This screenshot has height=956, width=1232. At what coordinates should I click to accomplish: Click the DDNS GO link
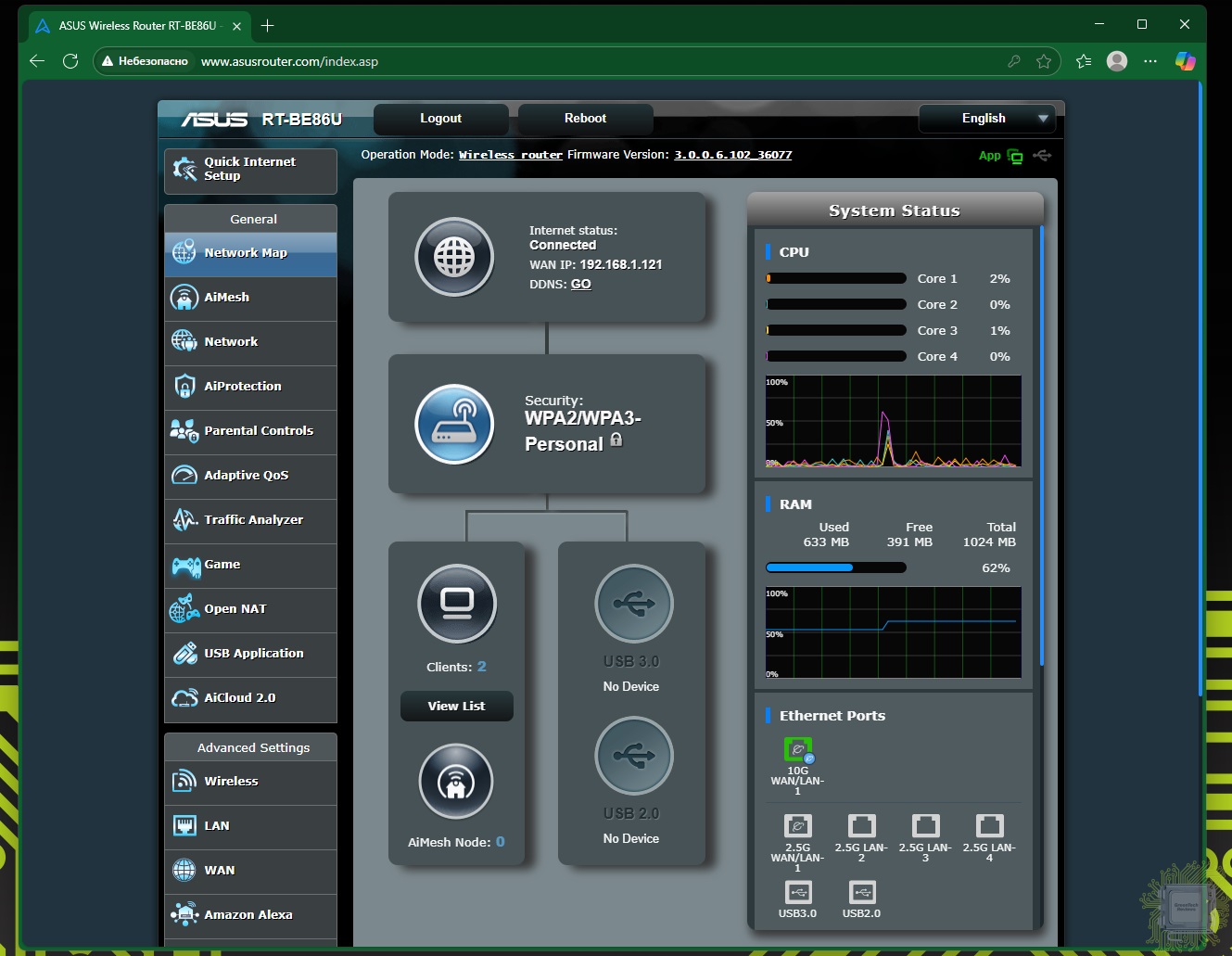click(x=580, y=285)
